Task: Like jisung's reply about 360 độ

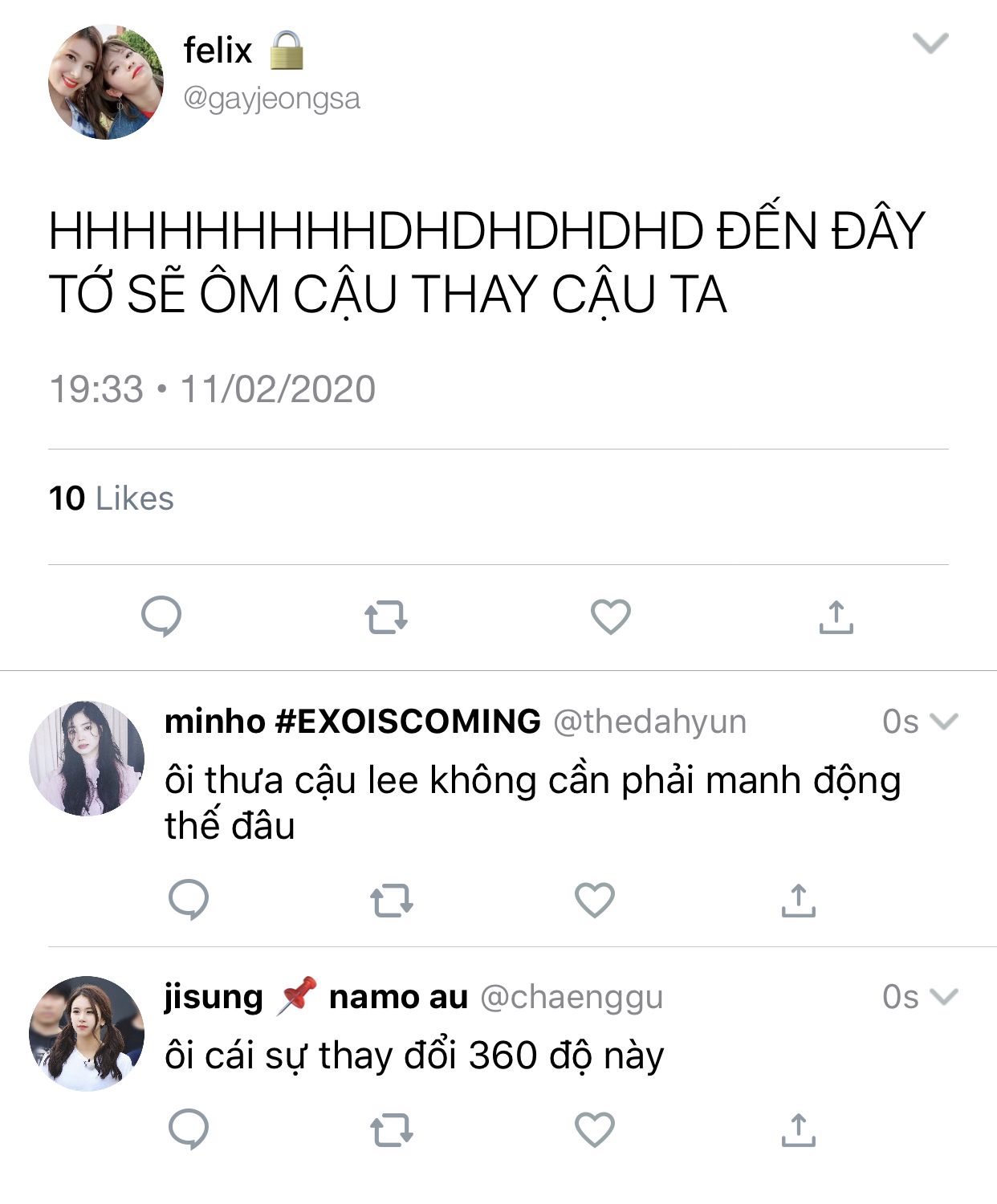Action: tap(595, 1129)
